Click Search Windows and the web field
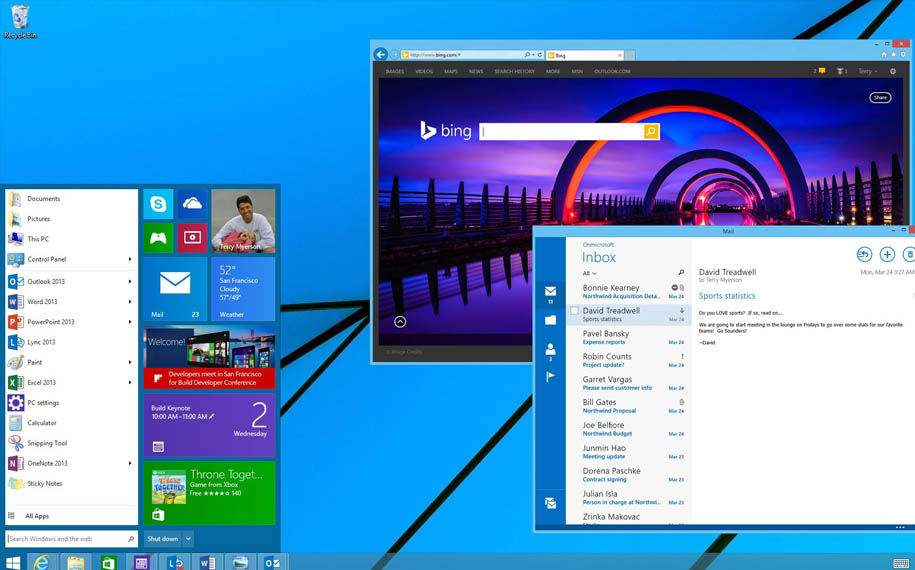Screen dimensions: 915x570 (x=71, y=539)
